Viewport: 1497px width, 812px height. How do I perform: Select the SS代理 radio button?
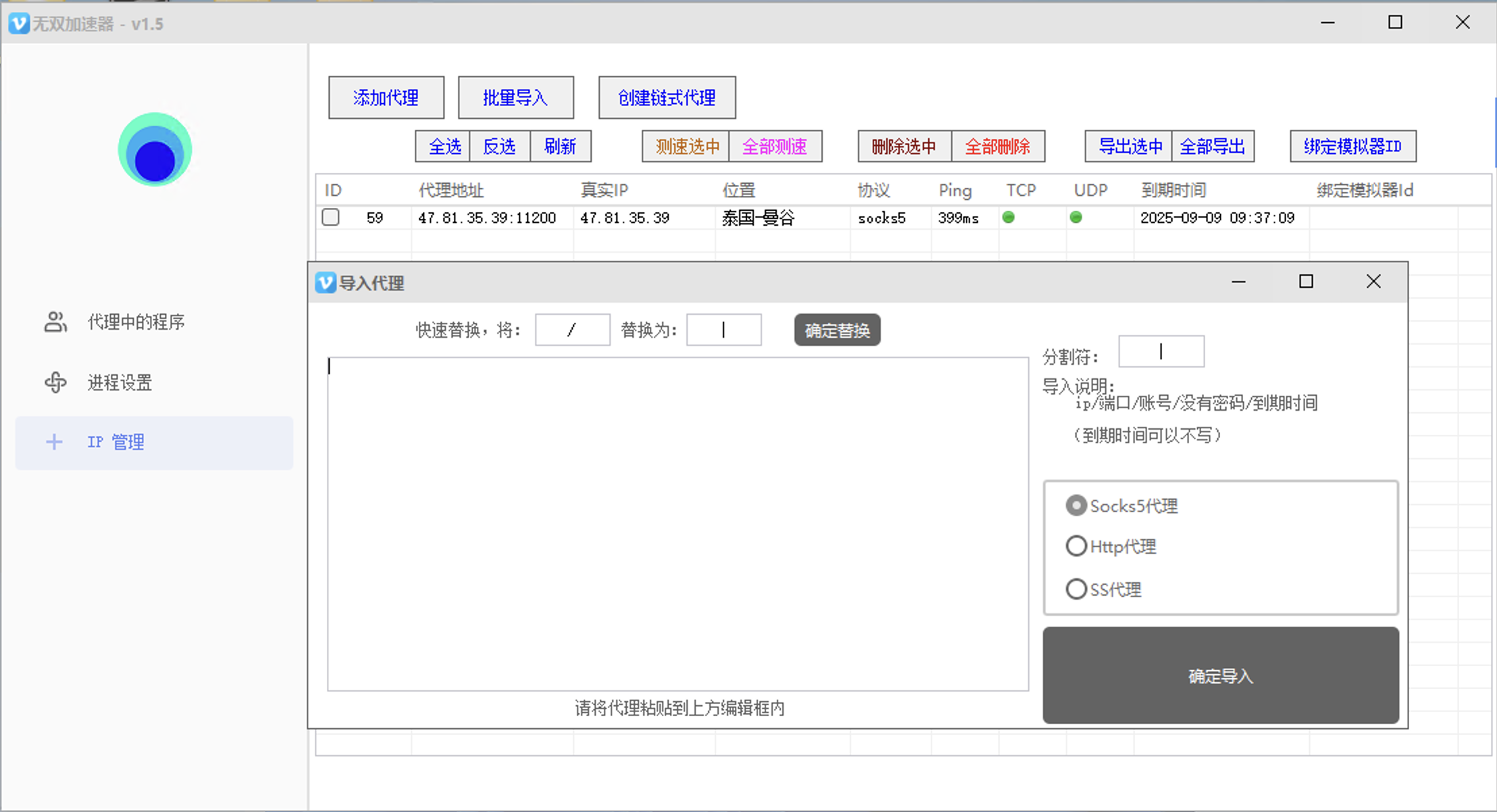pos(1075,588)
